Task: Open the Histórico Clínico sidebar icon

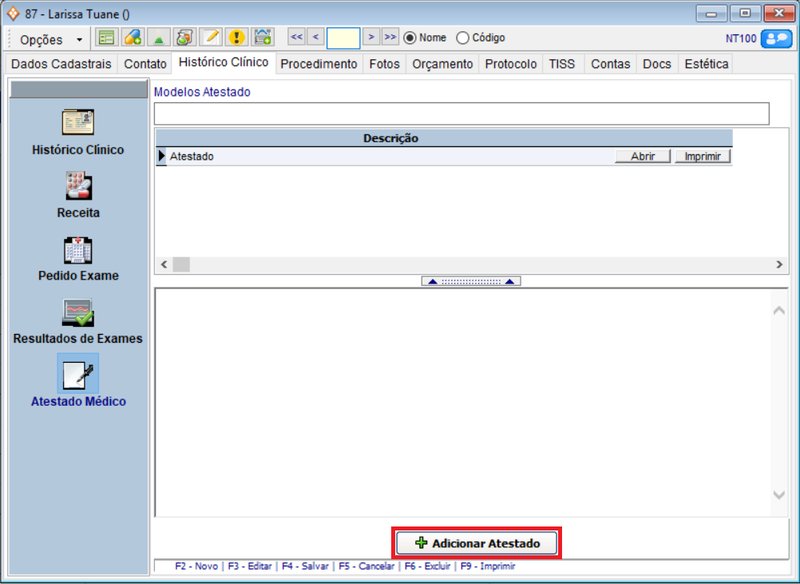Action: point(78,123)
